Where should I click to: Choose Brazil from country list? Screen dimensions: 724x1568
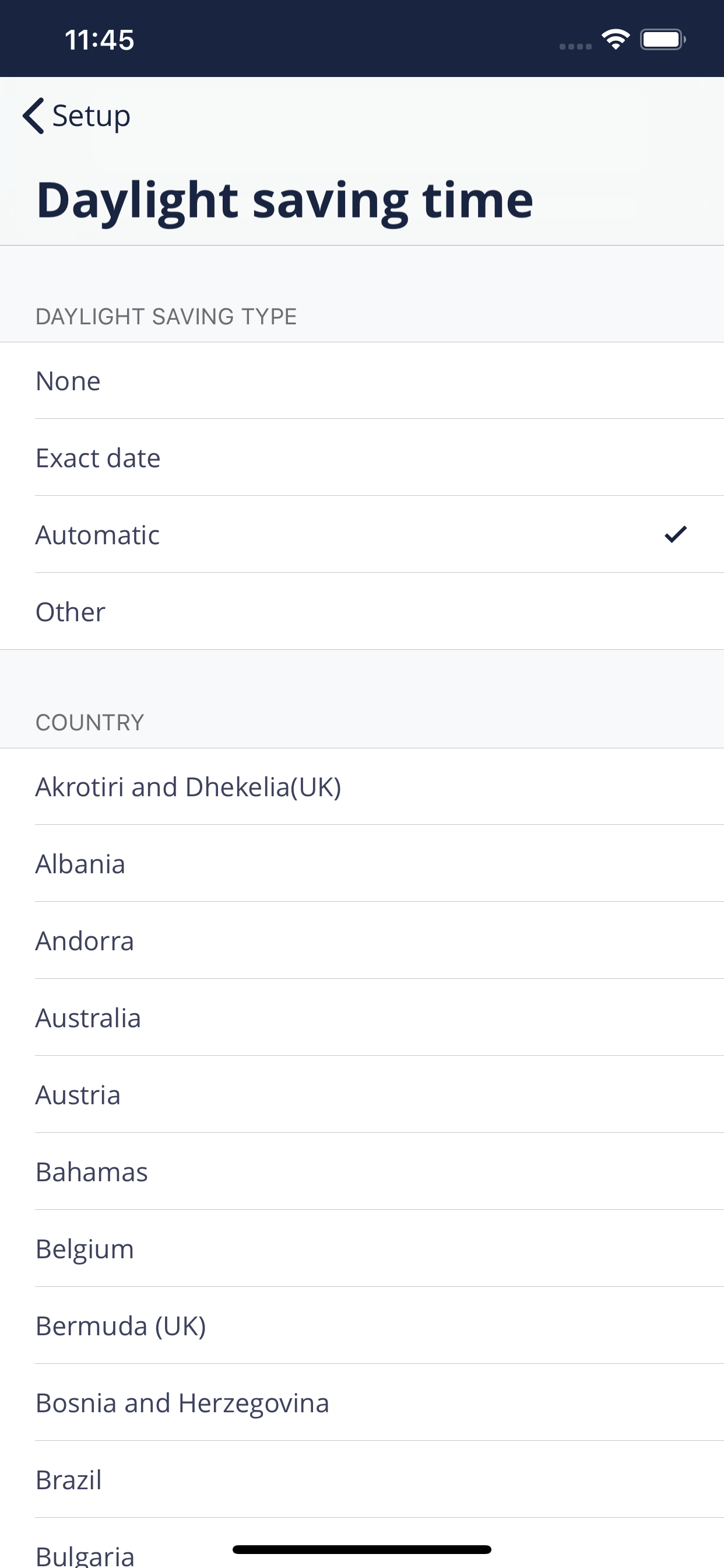362,1480
